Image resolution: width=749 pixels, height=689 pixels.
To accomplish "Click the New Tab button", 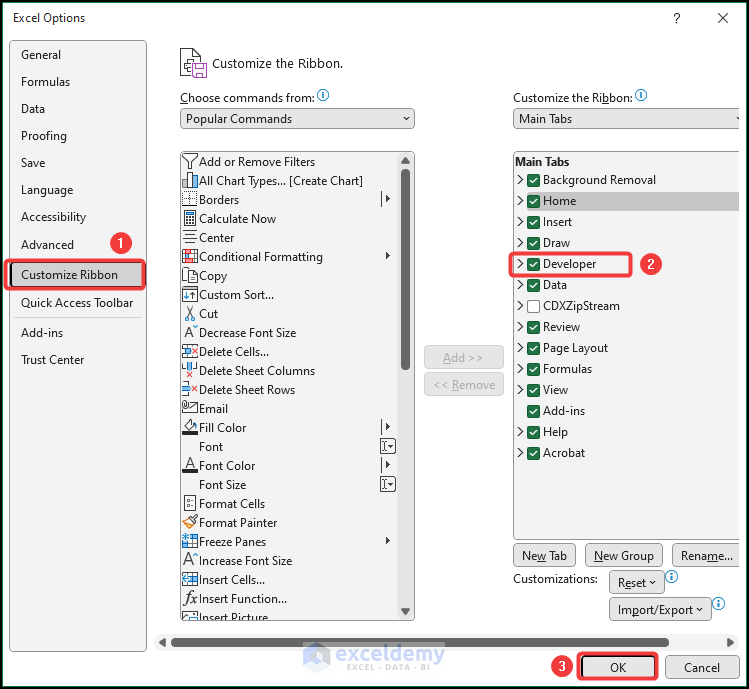I will click(544, 556).
